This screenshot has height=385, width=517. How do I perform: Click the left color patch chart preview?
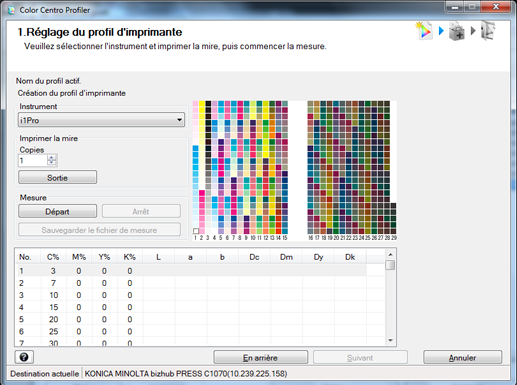240,167
